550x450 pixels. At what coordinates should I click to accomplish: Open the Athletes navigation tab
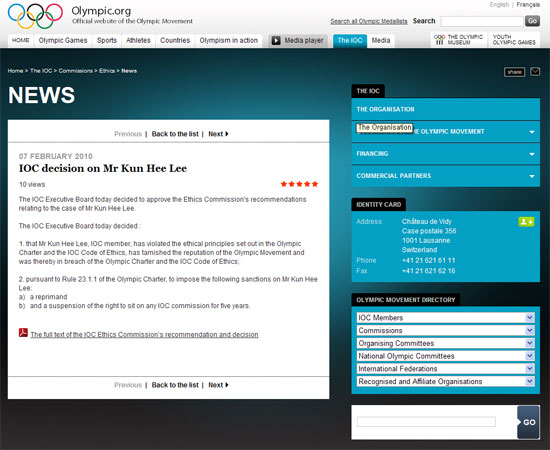point(138,40)
